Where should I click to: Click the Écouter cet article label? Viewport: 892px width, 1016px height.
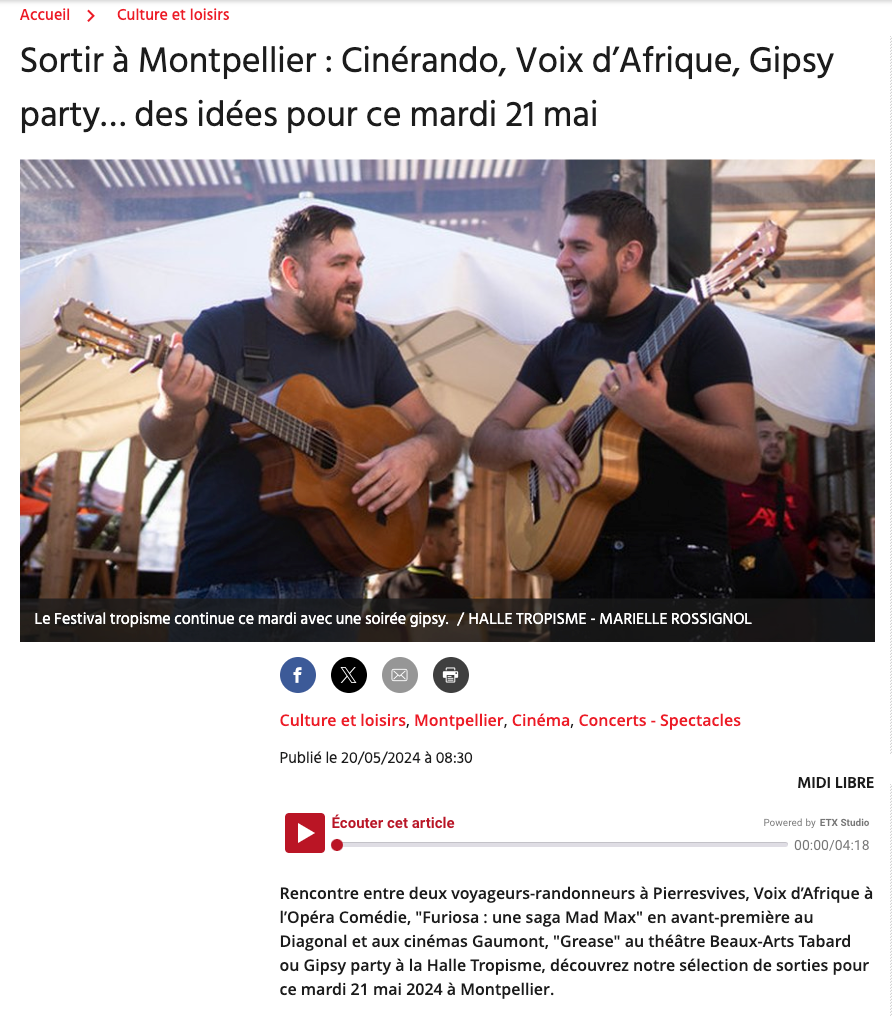pyautogui.click(x=393, y=823)
